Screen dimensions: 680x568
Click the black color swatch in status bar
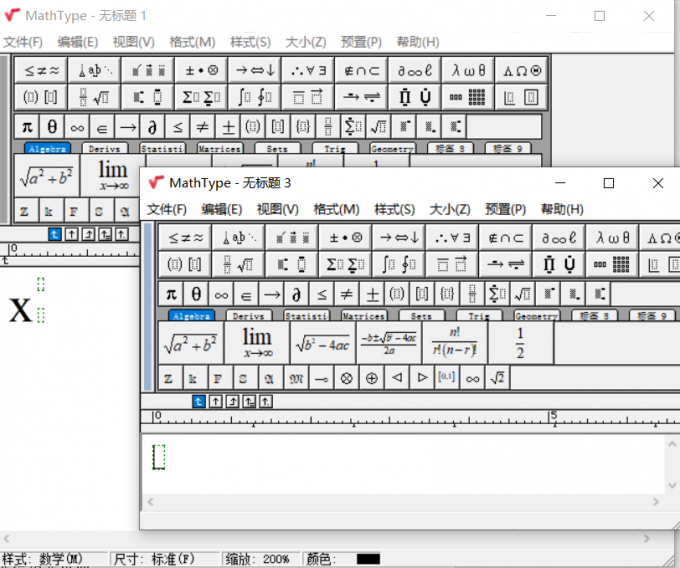[x=368, y=559]
